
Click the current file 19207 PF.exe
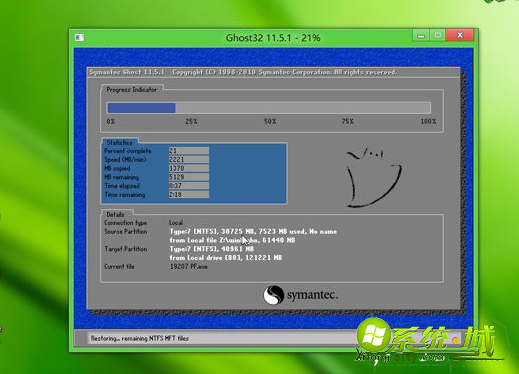[x=189, y=266]
